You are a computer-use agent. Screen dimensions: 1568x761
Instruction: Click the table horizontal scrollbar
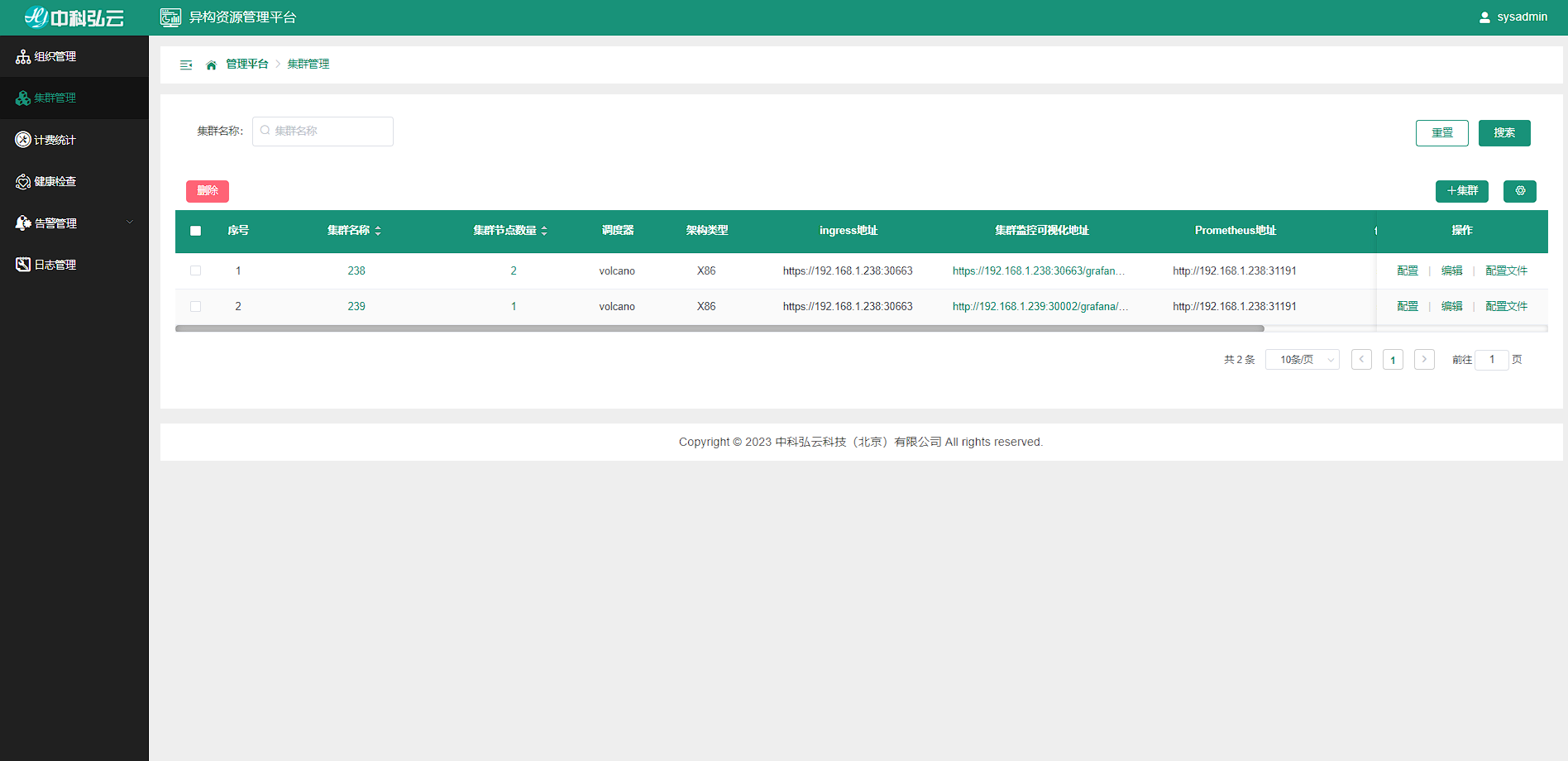click(x=719, y=328)
